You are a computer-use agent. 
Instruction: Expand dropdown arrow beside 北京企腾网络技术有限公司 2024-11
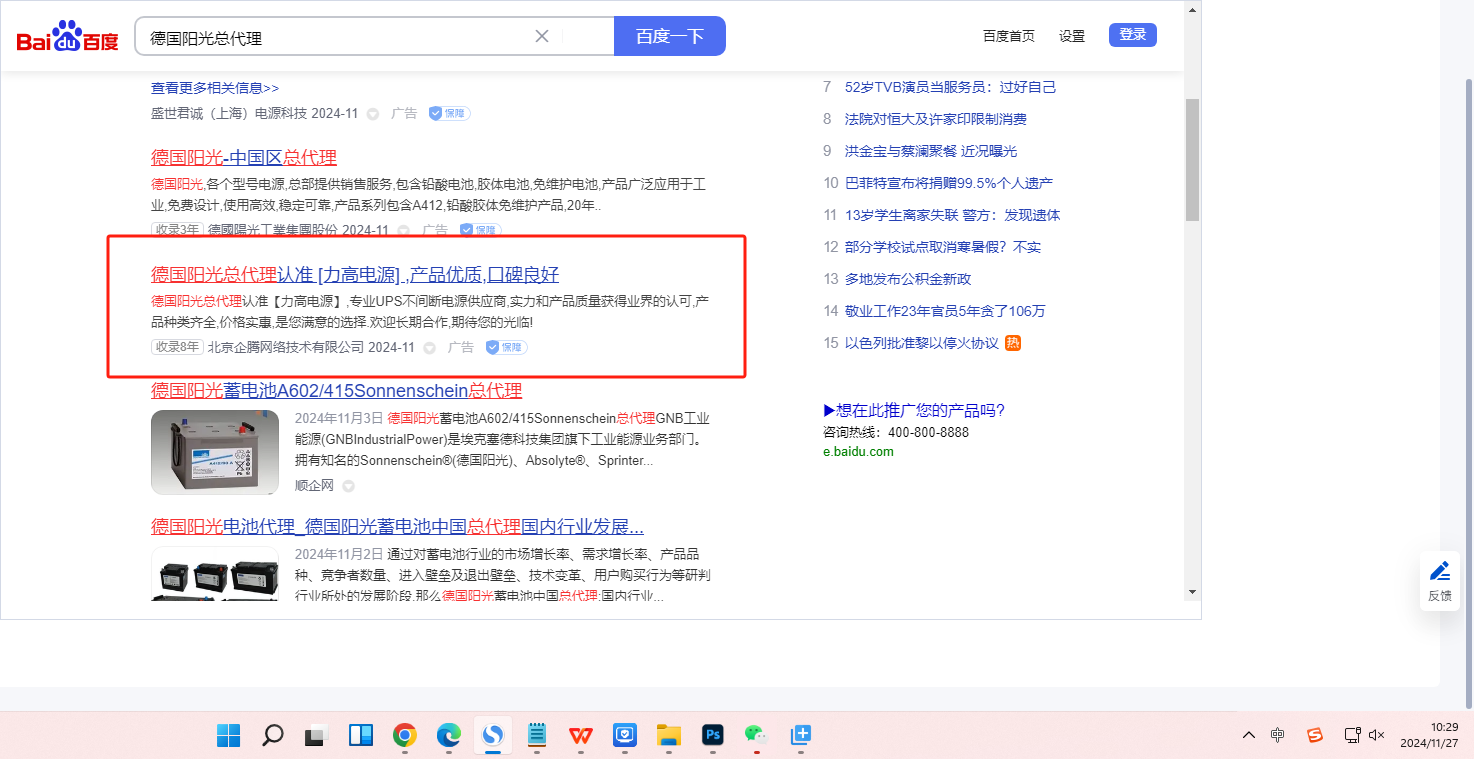(429, 348)
